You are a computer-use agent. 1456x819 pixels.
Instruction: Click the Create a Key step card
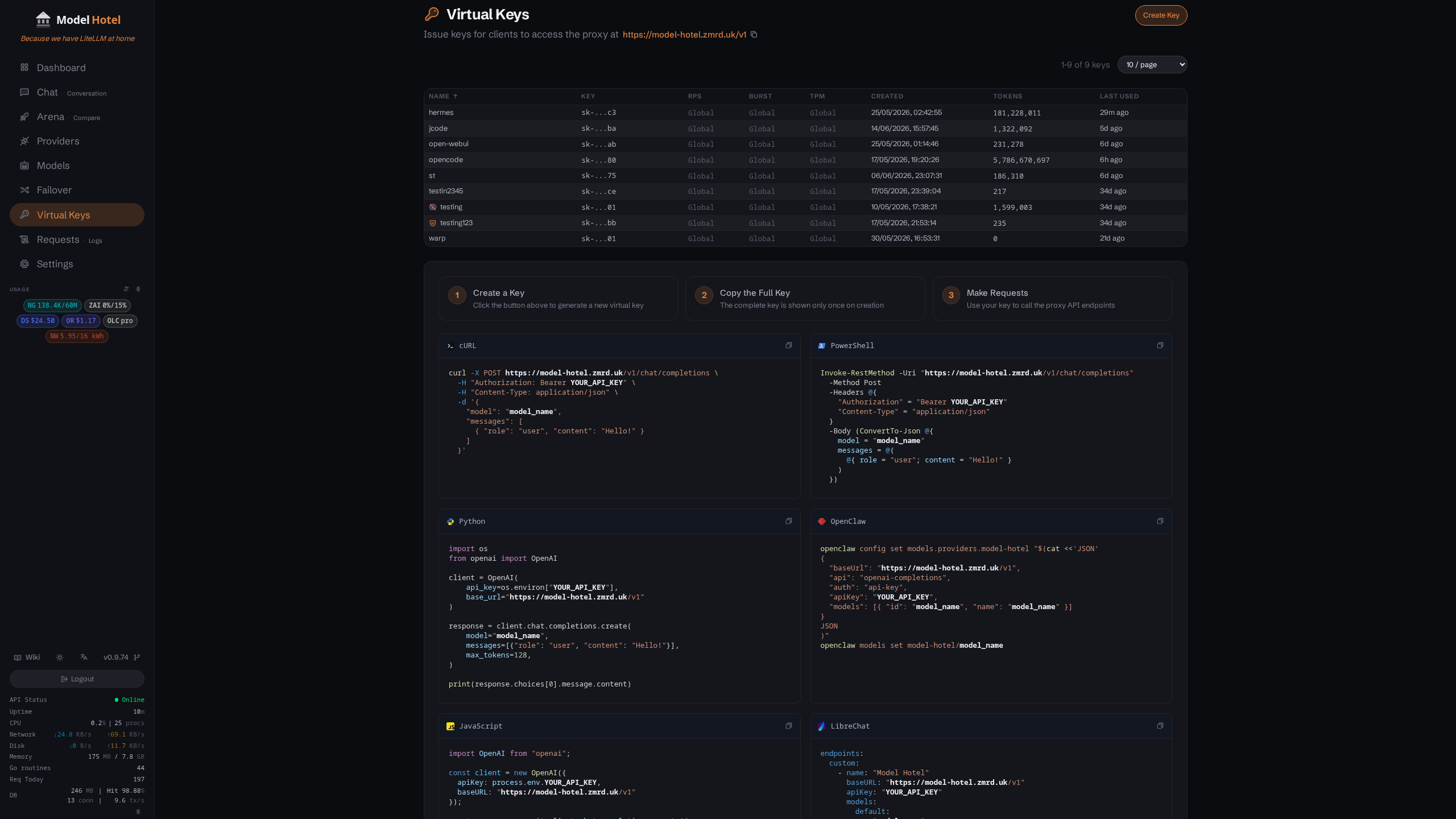[558, 299]
